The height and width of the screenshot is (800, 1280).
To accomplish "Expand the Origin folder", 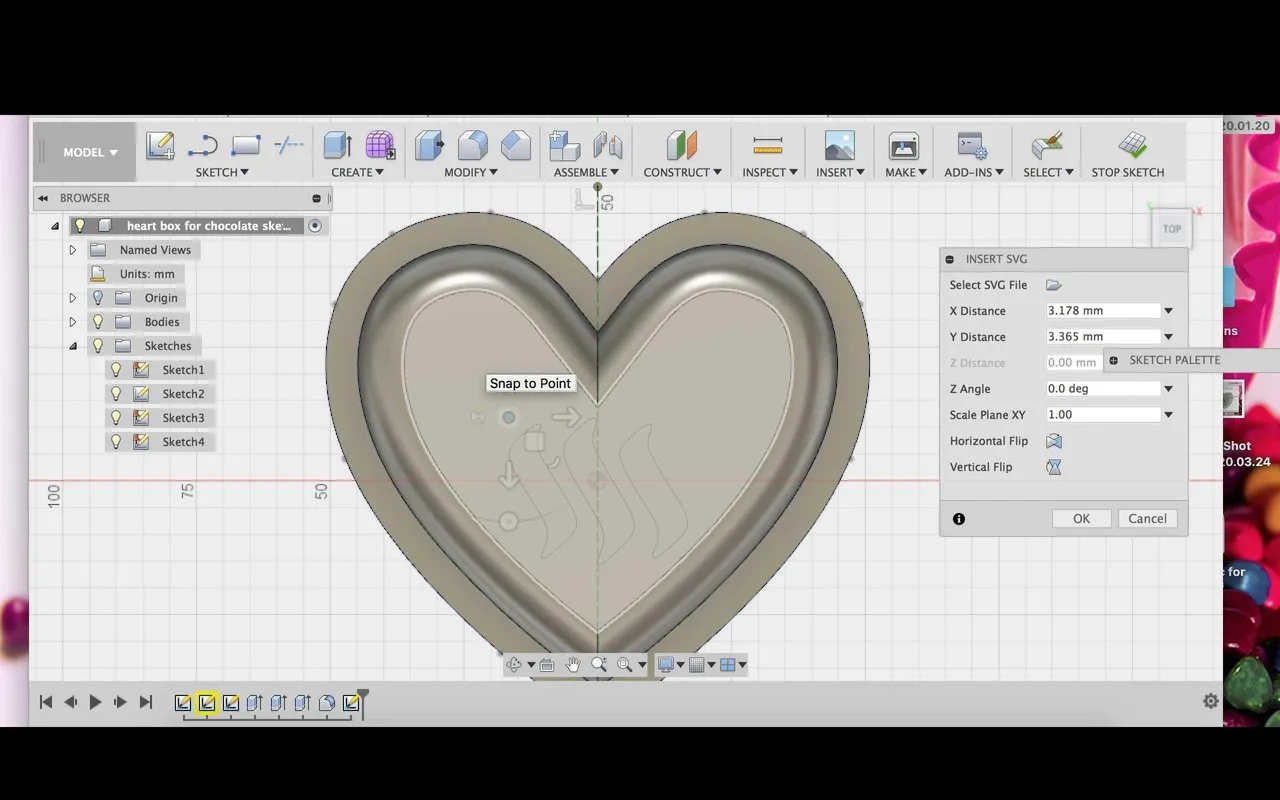I will click(73, 298).
